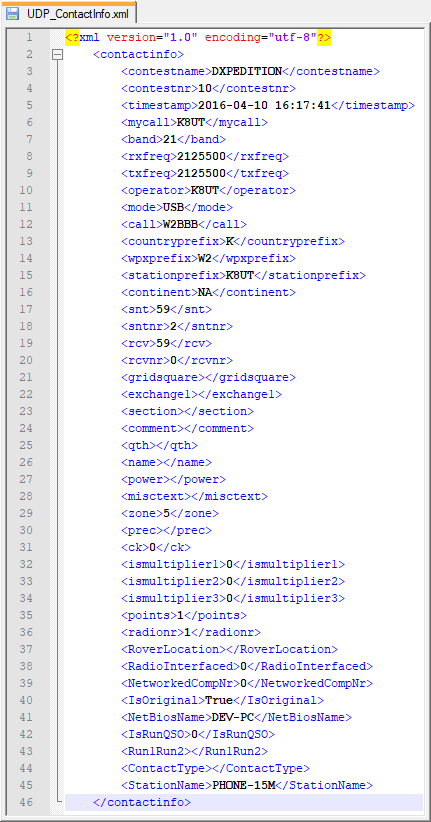Click the IsOriginal value True

[219, 700]
